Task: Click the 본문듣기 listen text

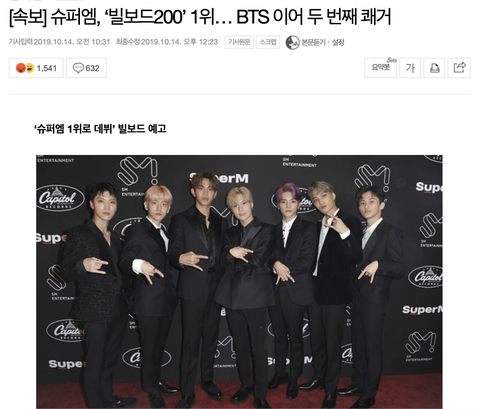Action: point(313,42)
